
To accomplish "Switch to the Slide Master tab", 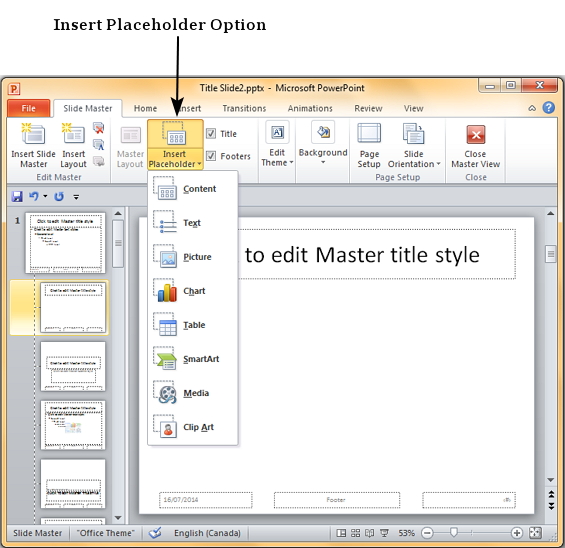I will tap(88, 108).
